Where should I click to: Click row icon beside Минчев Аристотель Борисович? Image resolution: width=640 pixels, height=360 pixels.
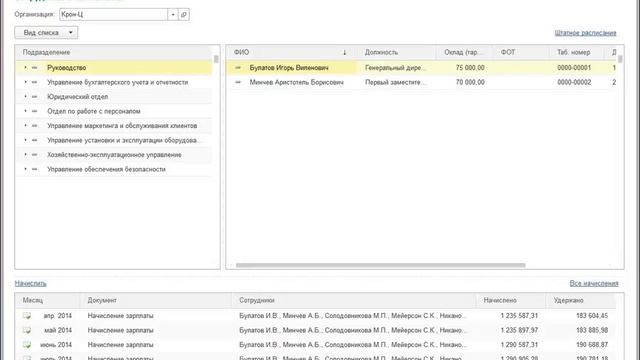[x=238, y=82]
